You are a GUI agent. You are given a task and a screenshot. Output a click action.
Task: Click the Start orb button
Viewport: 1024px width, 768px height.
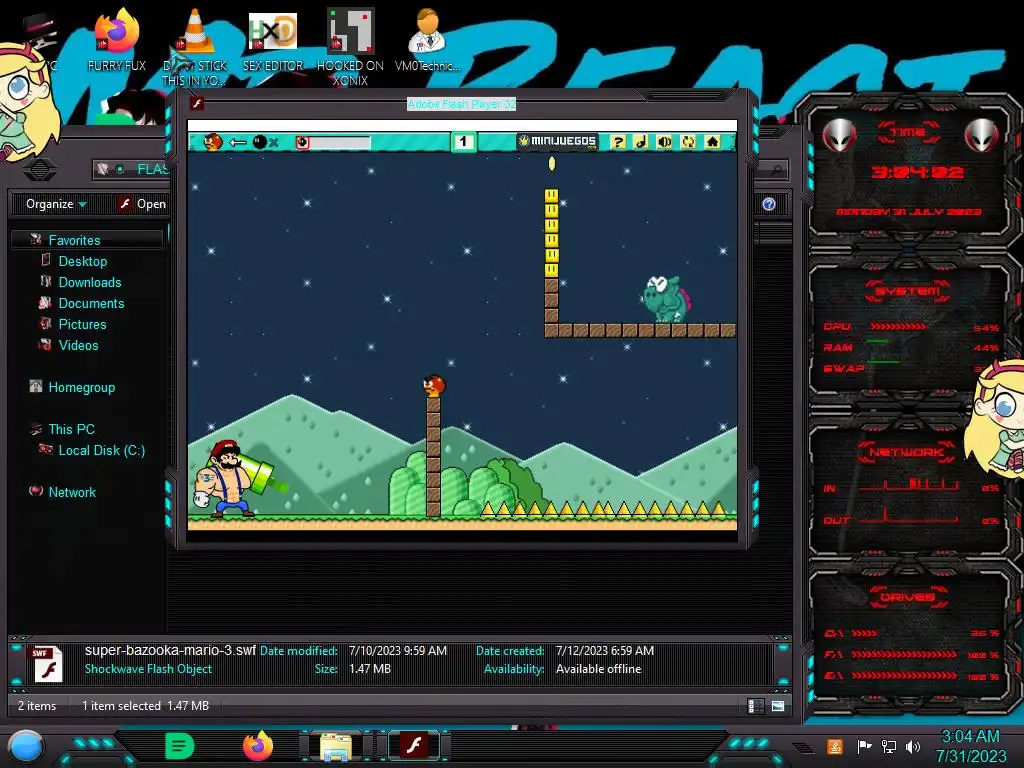(25, 747)
